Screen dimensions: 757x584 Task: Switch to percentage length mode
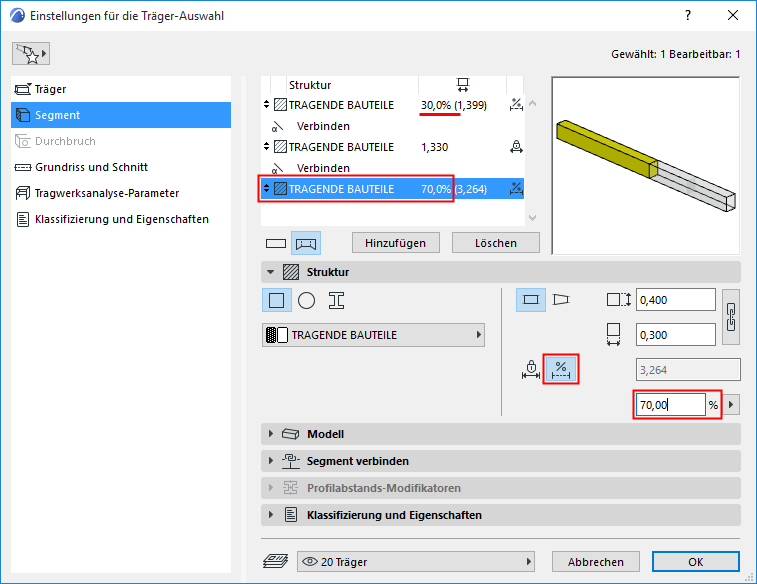(x=561, y=370)
